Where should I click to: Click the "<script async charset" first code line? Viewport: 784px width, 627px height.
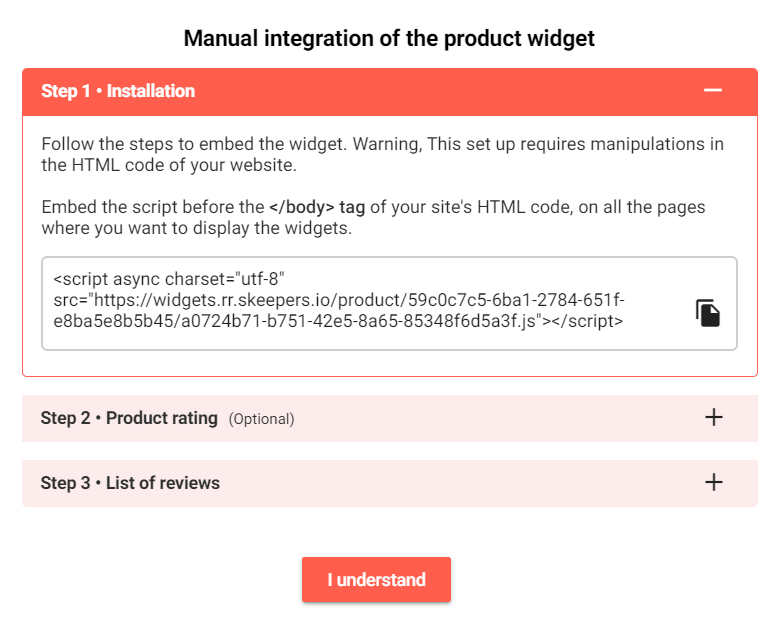point(169,279)
